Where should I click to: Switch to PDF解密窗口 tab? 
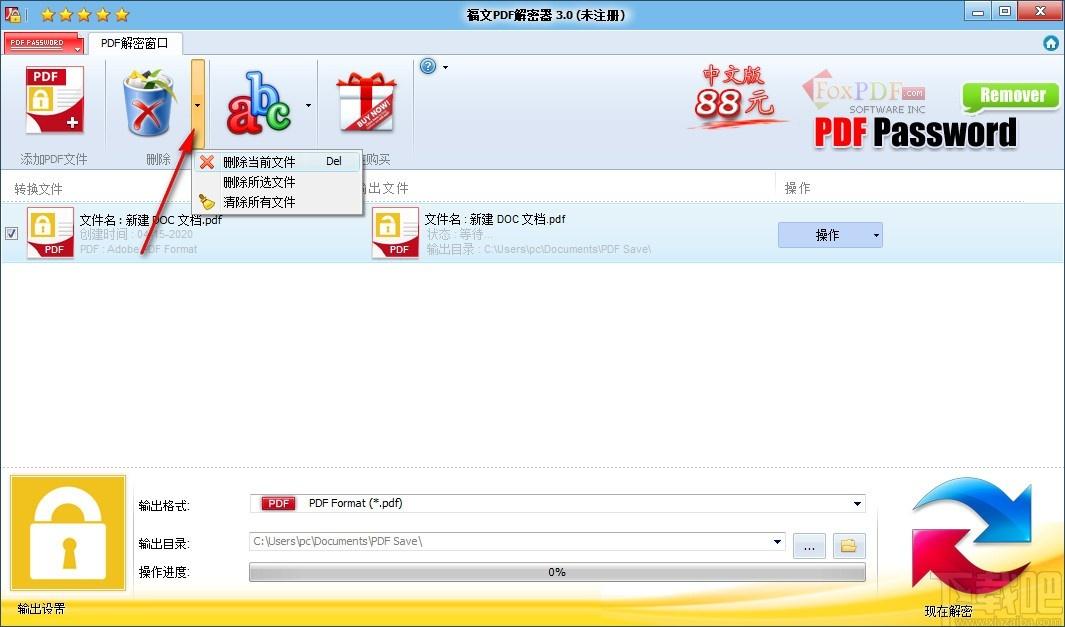134,43
